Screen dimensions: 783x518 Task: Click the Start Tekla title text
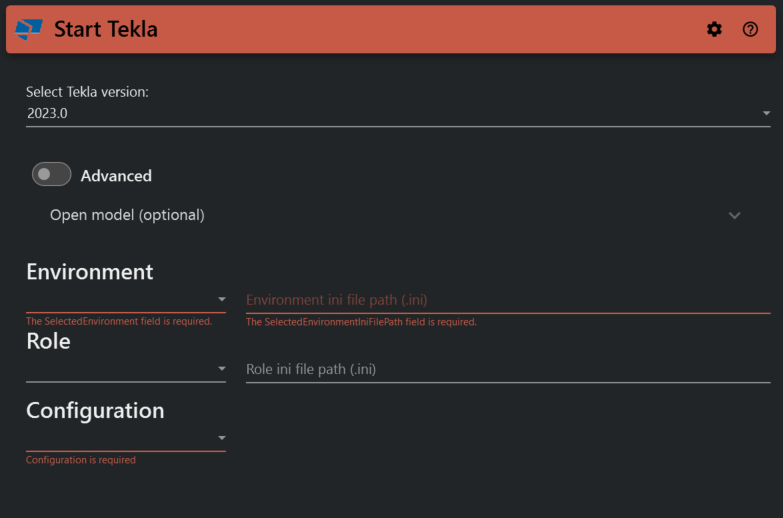(105, 30)
